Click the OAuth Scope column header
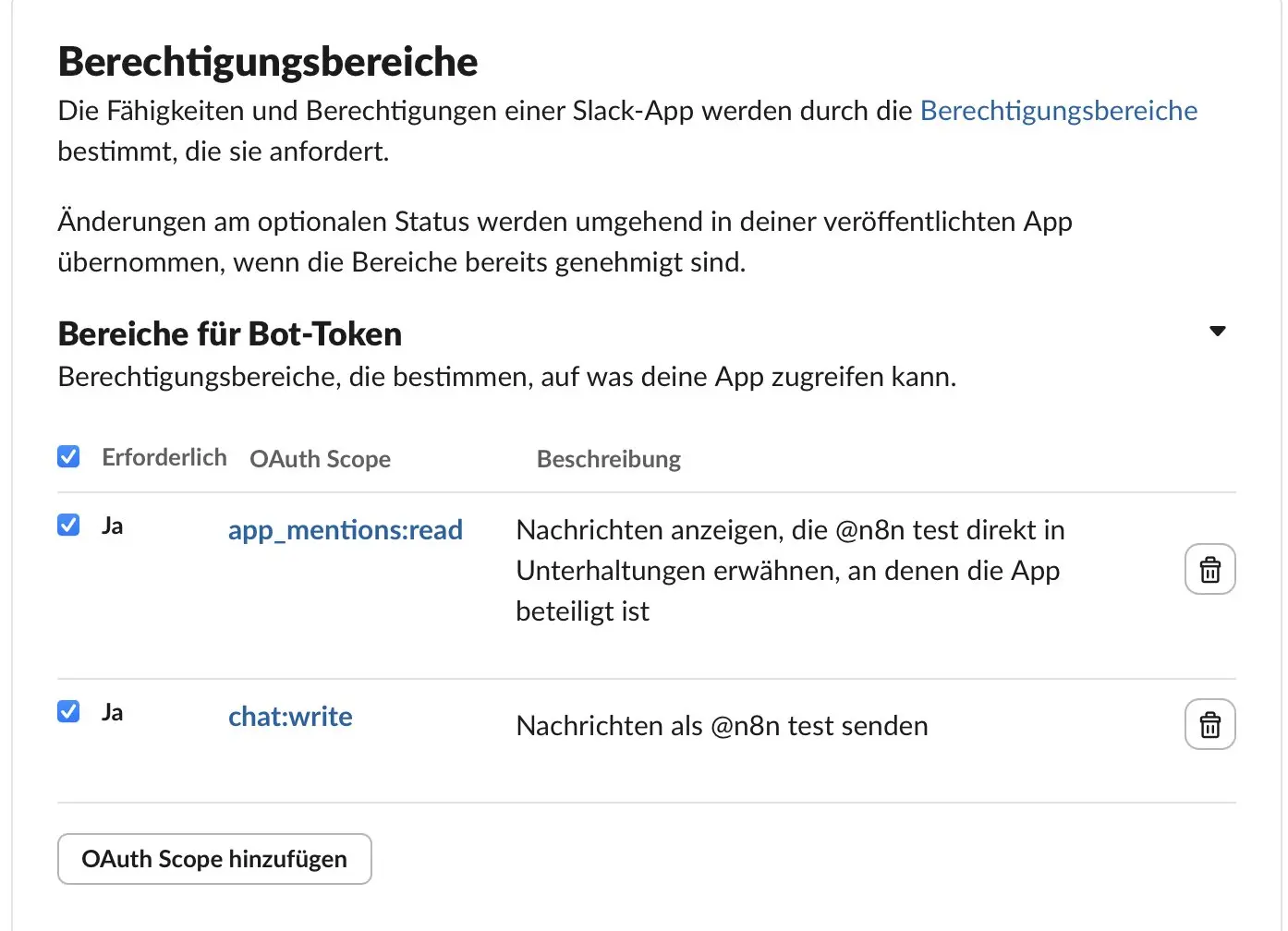The image size is (1288, 931). [x=320, y=459]
